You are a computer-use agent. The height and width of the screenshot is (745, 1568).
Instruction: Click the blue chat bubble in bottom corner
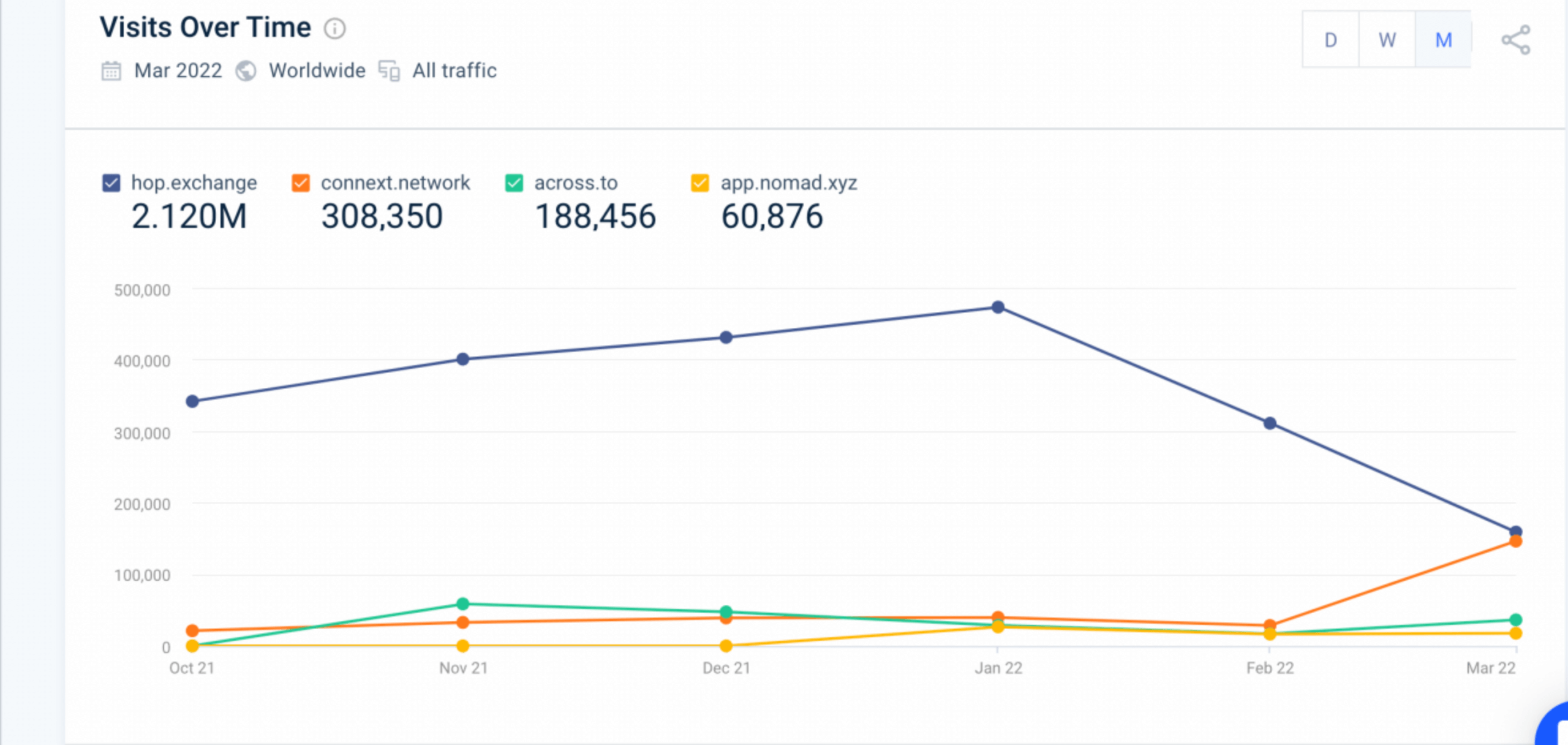pyautogui.click(x=1553, y=726)
